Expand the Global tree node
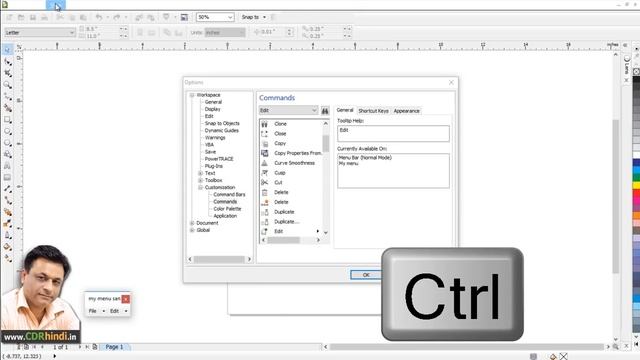Screen dimensions: 640x360 (192, 230)
